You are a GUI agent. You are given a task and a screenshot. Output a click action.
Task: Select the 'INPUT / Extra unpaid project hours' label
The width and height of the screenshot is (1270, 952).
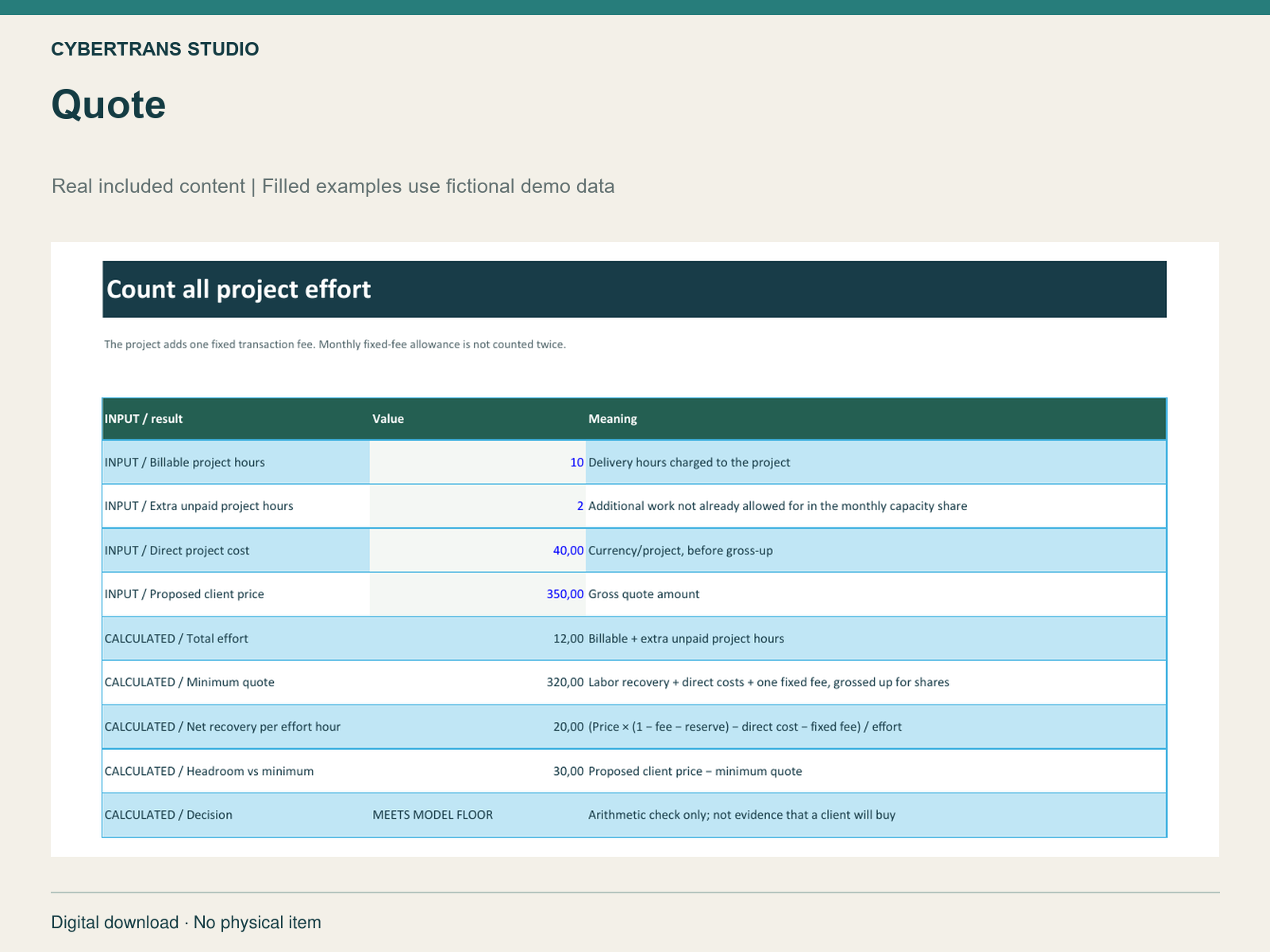click(199, 506)
